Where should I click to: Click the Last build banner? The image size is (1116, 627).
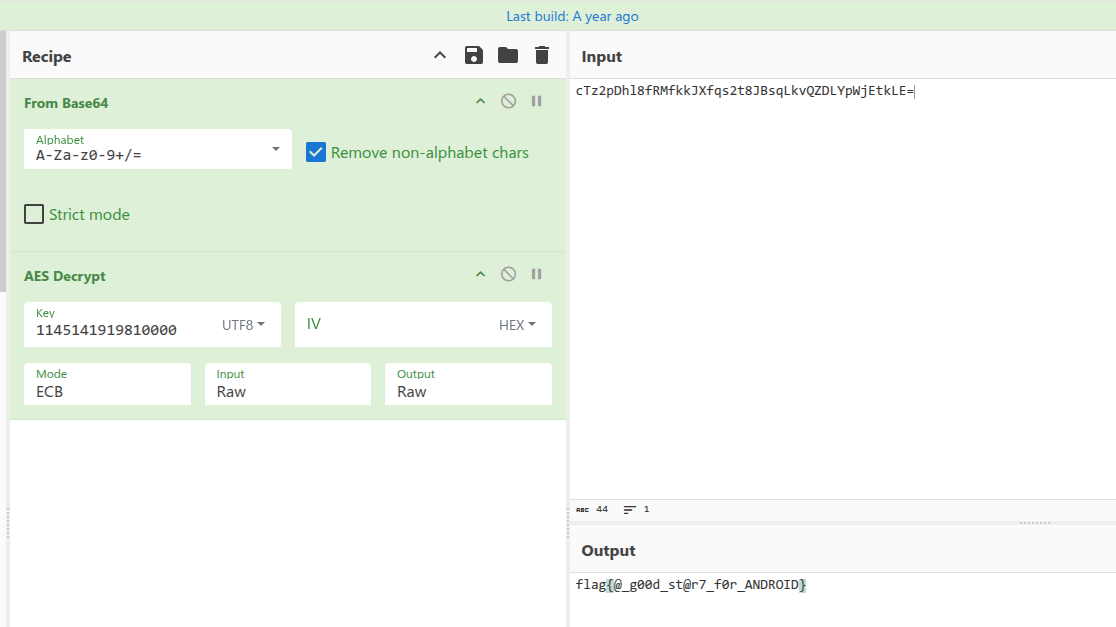(x=572, y=16)
